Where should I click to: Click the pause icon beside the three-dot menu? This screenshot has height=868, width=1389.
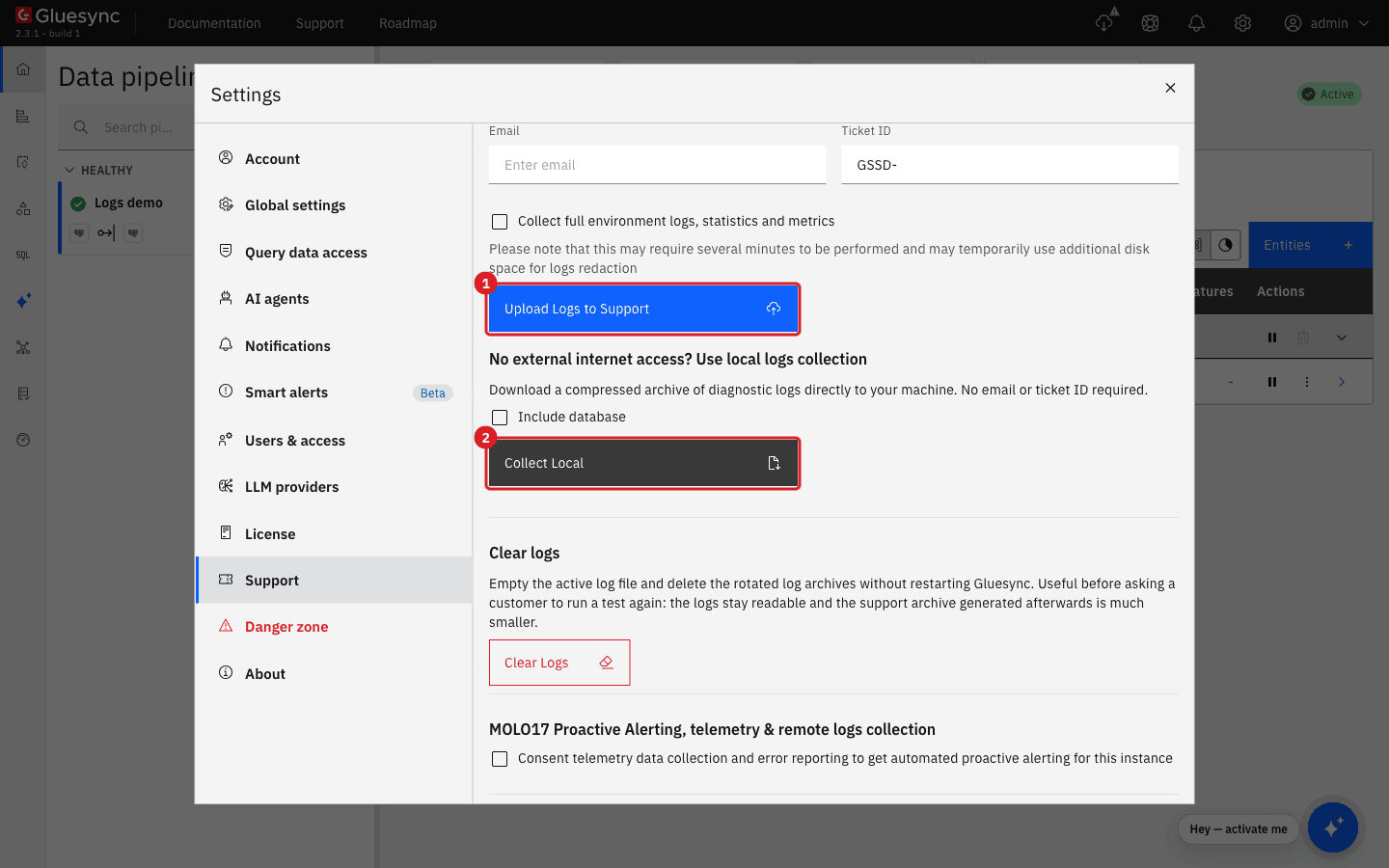(x=1272, y=382)
